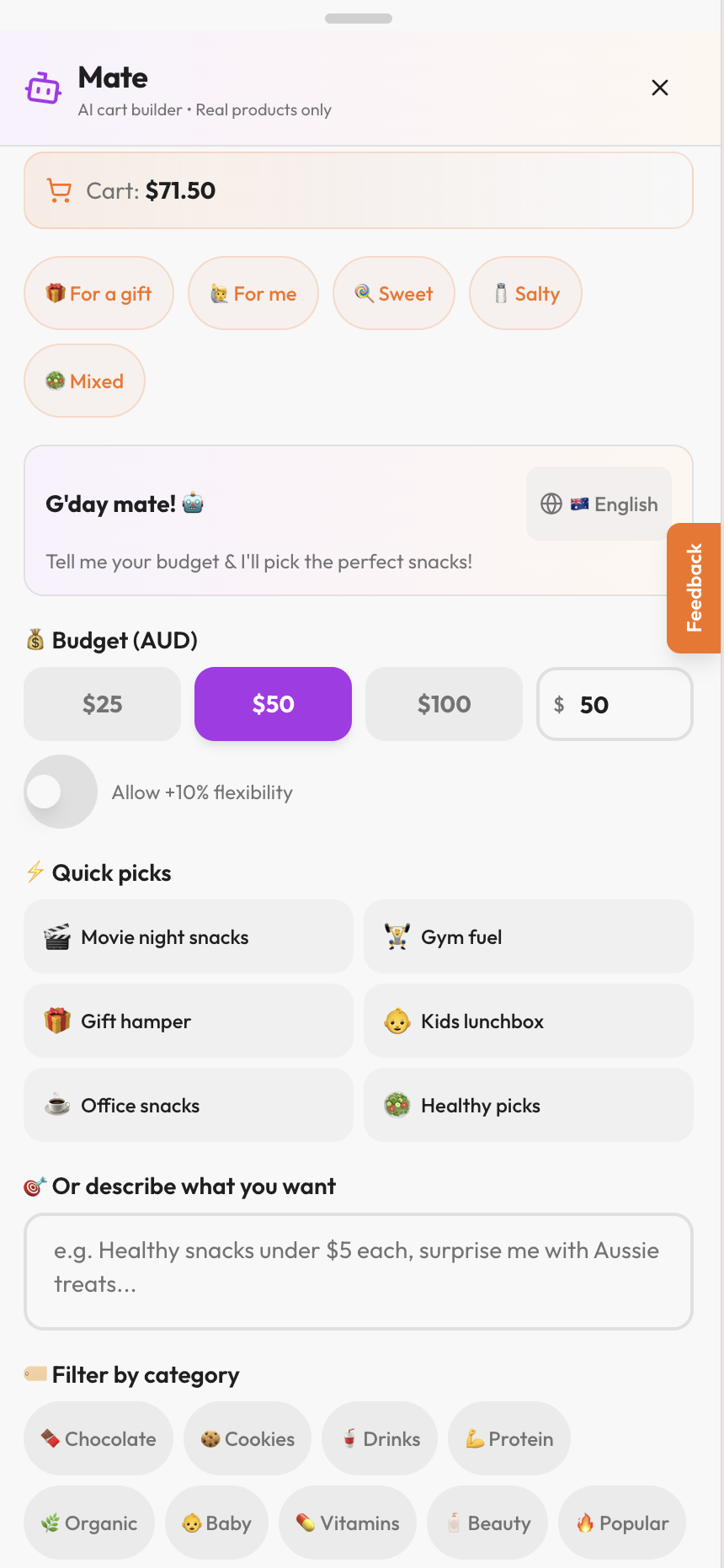Pick the Salty preference chip

pyautogui.click(x=526, y=293)
